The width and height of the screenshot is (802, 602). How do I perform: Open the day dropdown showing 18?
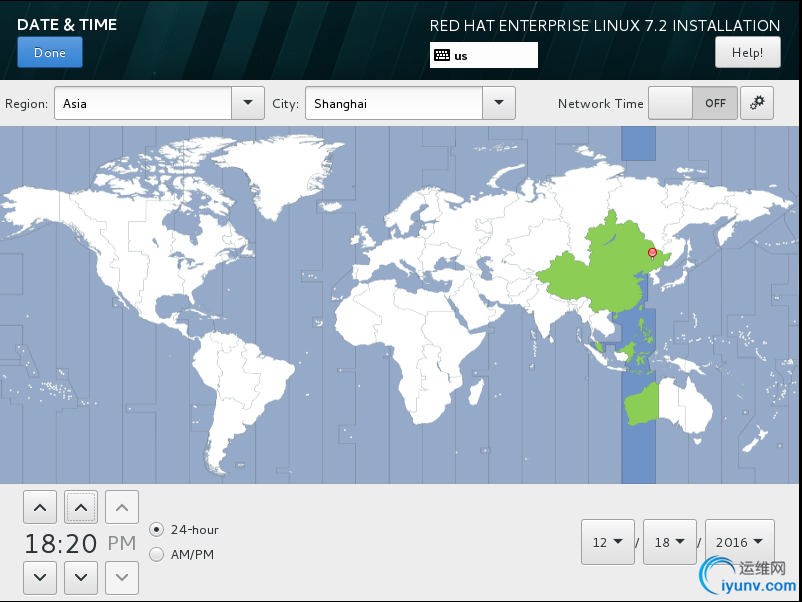(x=670, y=542)
